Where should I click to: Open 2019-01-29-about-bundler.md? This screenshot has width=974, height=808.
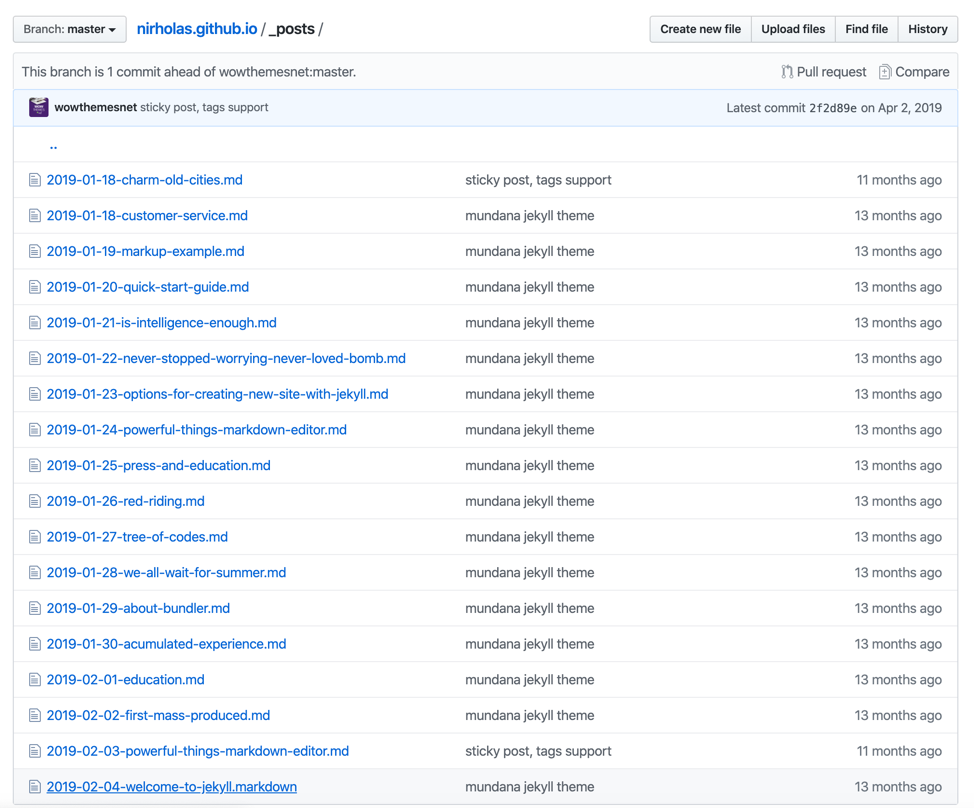[x=139, y=609]
